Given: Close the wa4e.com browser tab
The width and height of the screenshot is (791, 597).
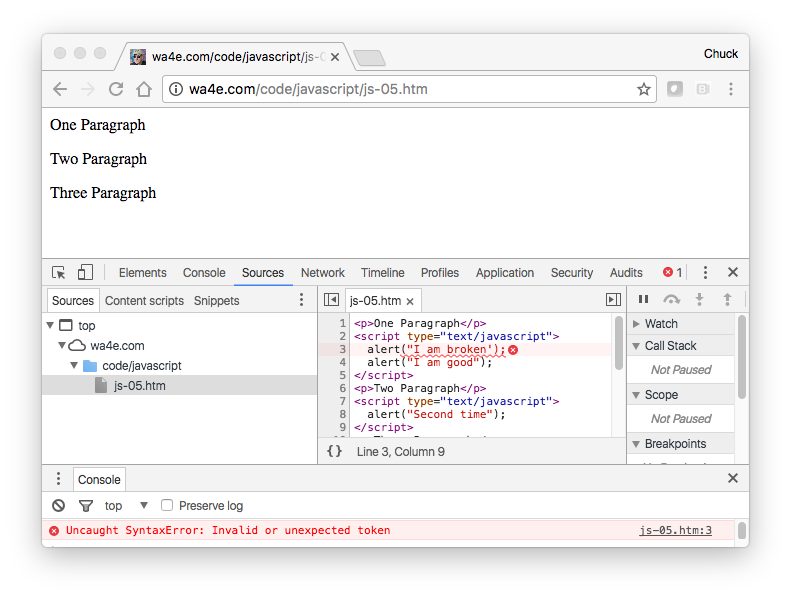Looking at the screenshot, I should point(334,57).
